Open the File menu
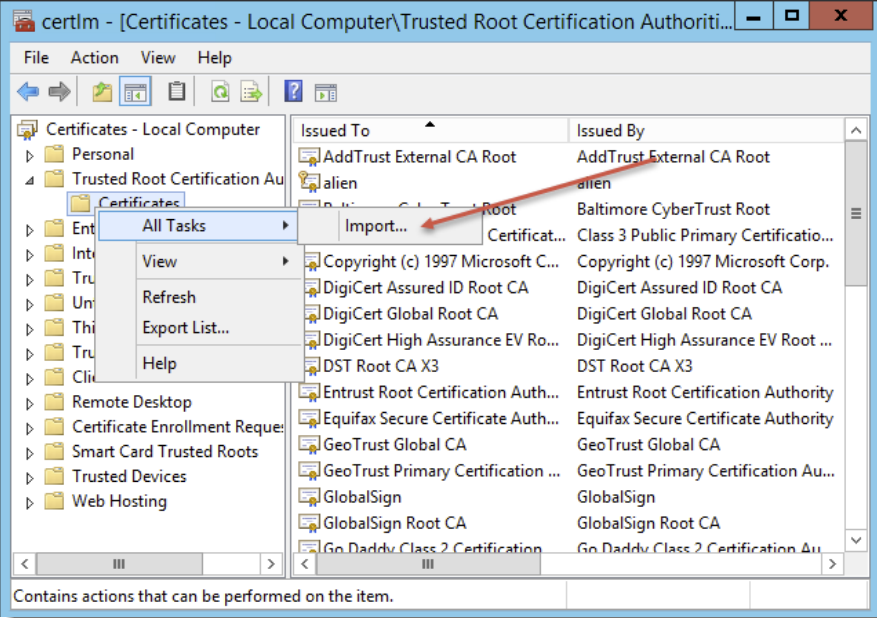 pyautogui.click(x=36, y=58)
